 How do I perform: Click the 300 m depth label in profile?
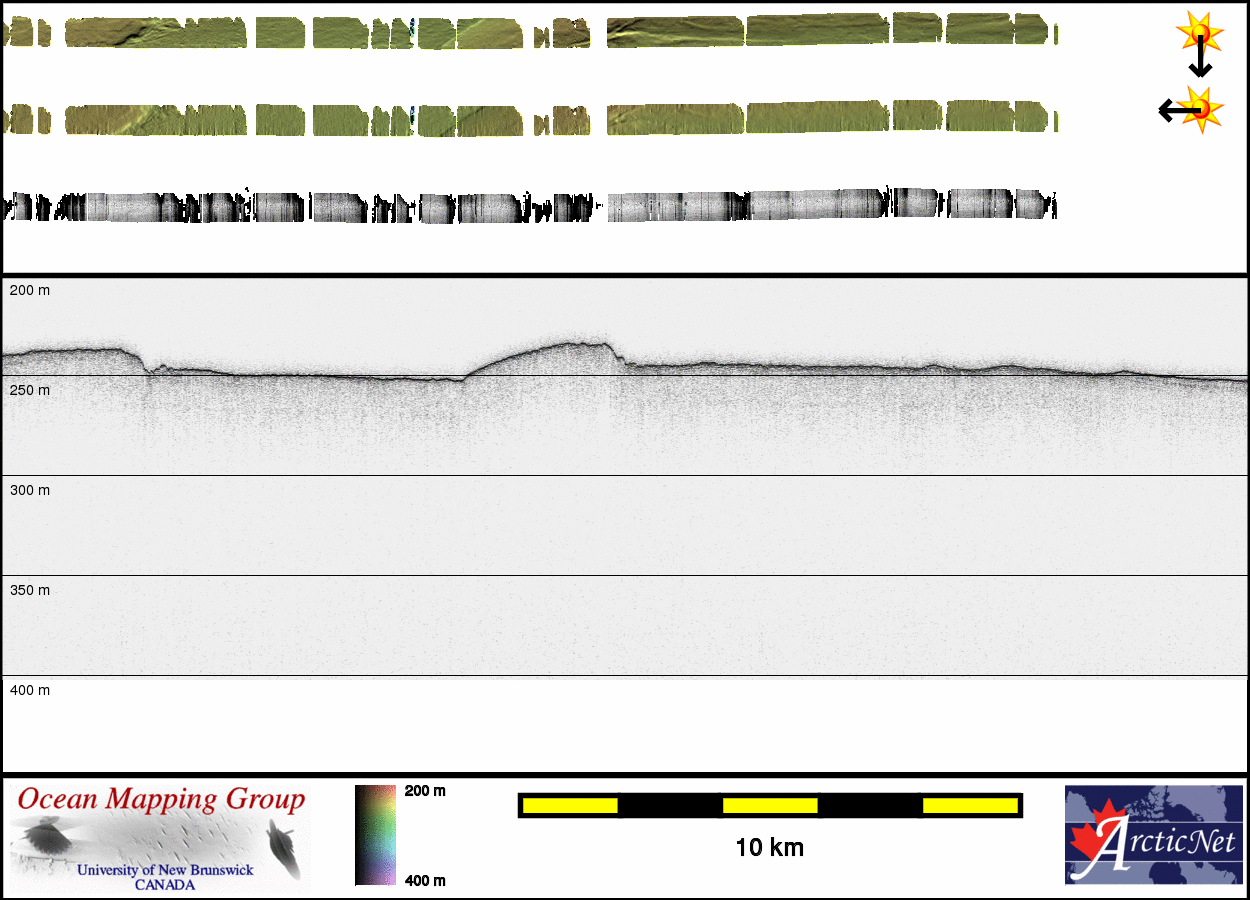coord(30,490)
